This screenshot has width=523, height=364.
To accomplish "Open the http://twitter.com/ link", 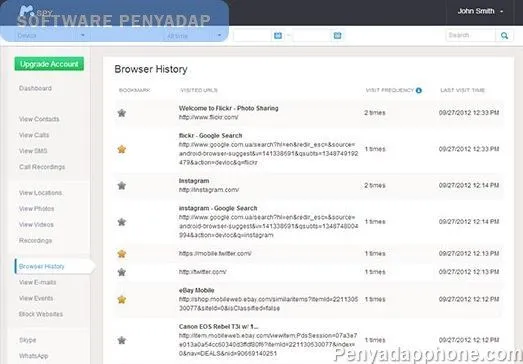I will point(202,272).
